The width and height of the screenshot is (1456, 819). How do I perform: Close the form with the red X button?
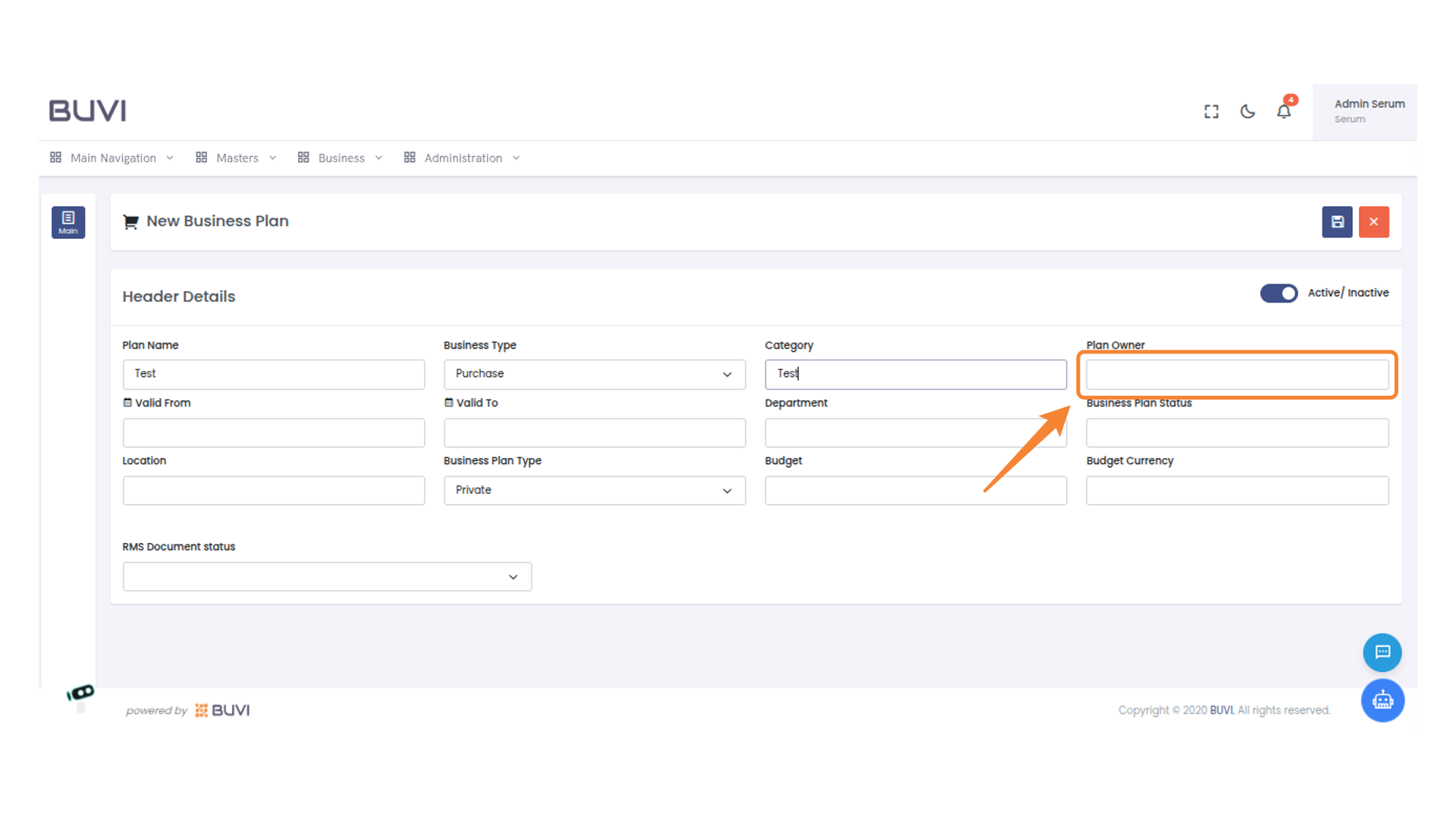(x=1373, y=221)
